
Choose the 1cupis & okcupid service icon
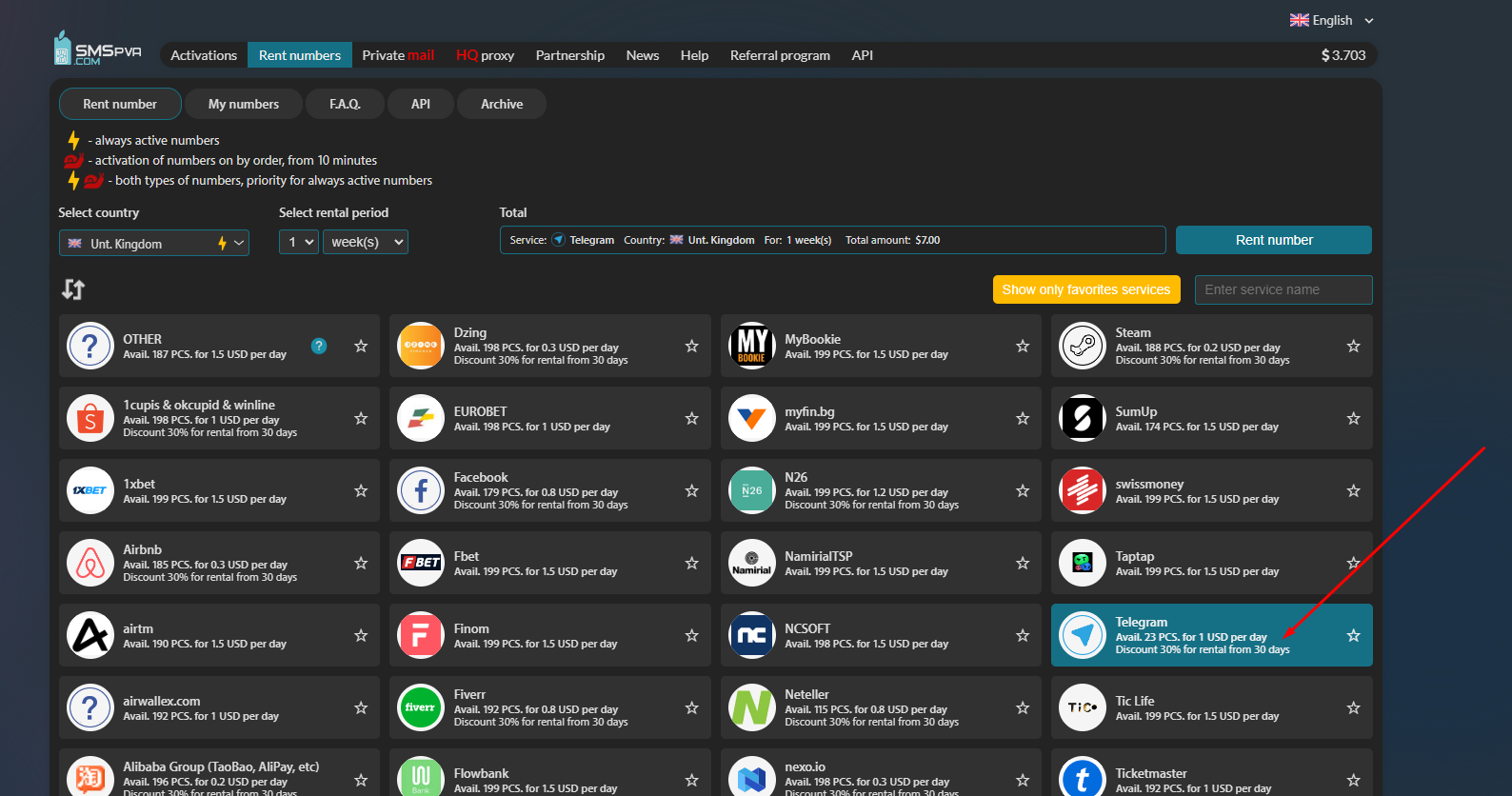(90, 418)
